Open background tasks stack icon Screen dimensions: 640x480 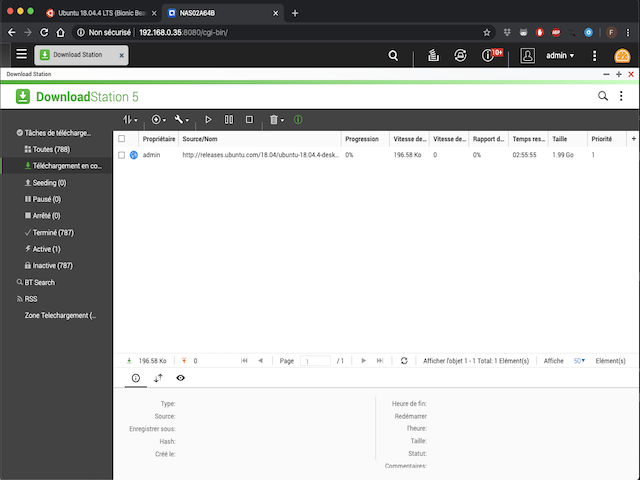pos(433,55)
